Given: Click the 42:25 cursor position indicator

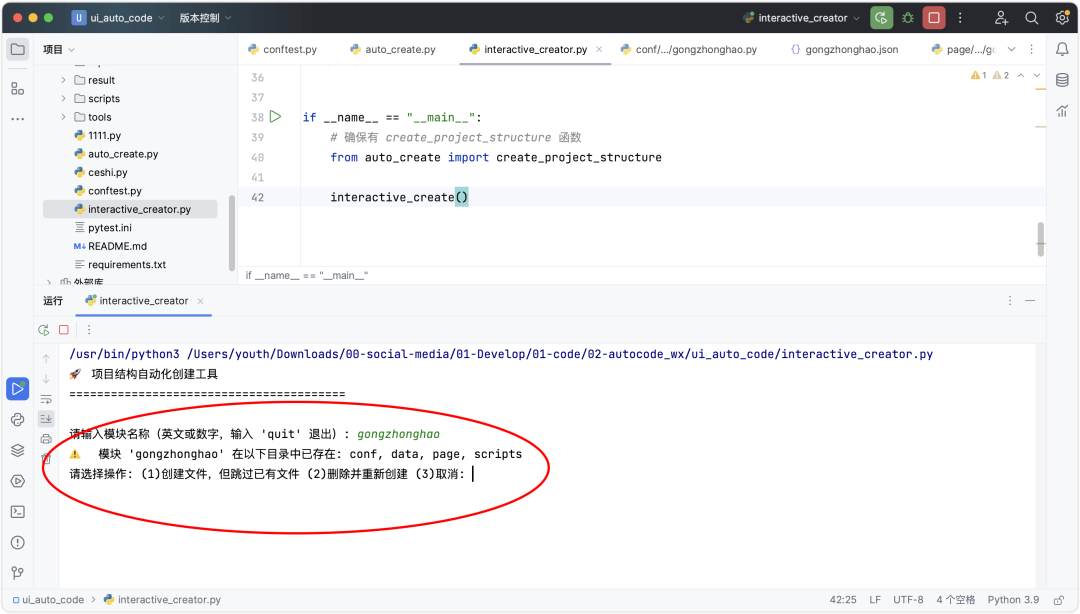Looking at the screenshot, I should coord(843,600).
